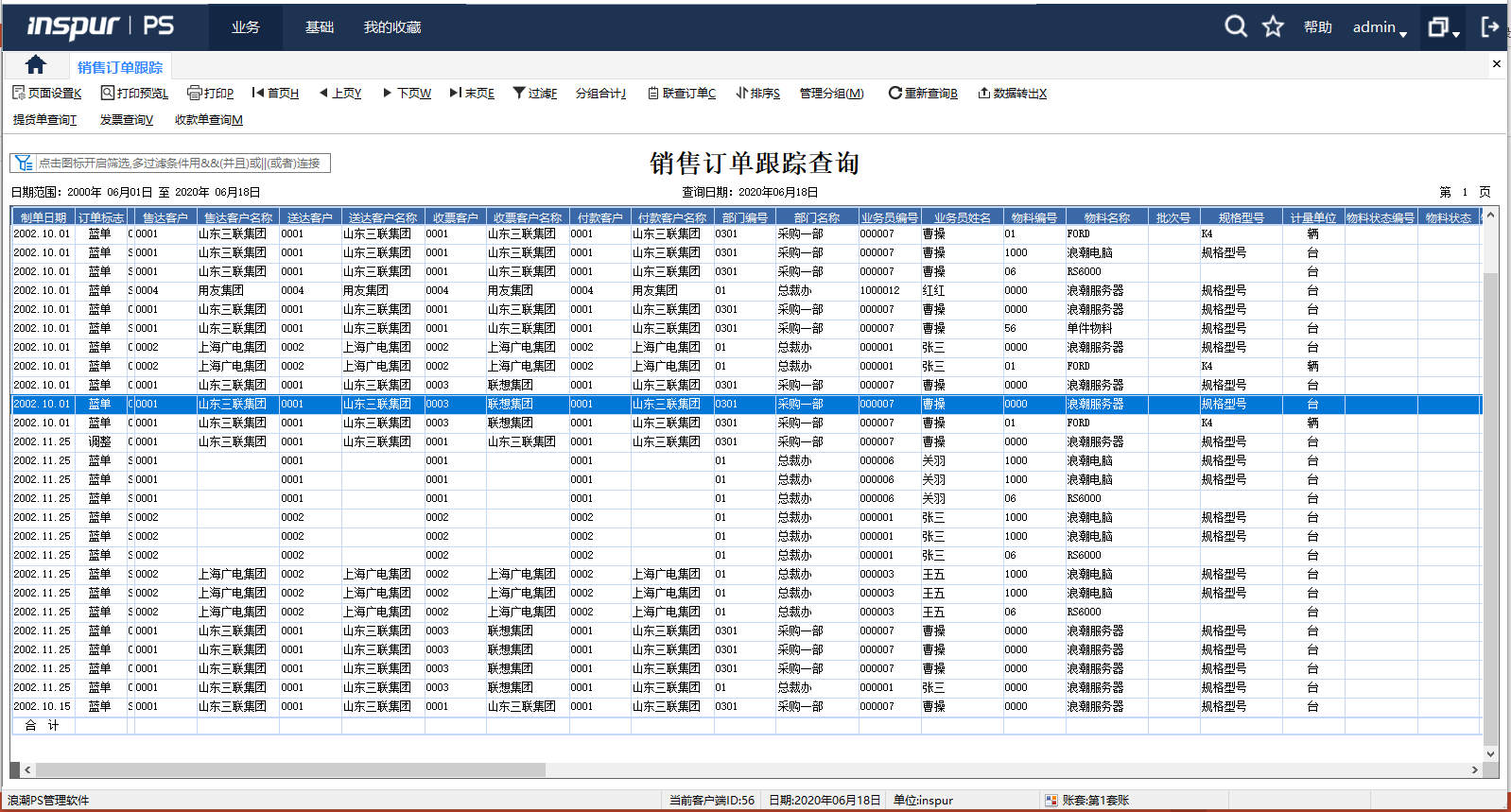Click 数据转出 export data
Image resolution: width=1511 pixels, height=812 pixels.
coord(1012,93)
